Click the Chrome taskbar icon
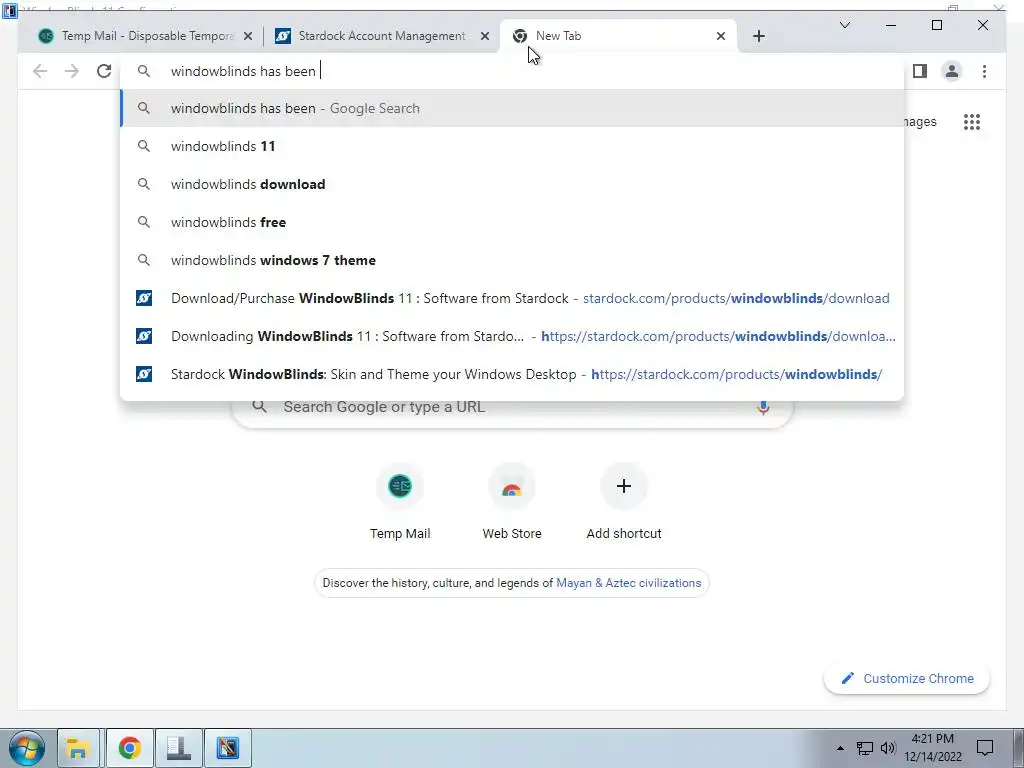Viewport: 1024px width, 768px height. click(130, 748)
